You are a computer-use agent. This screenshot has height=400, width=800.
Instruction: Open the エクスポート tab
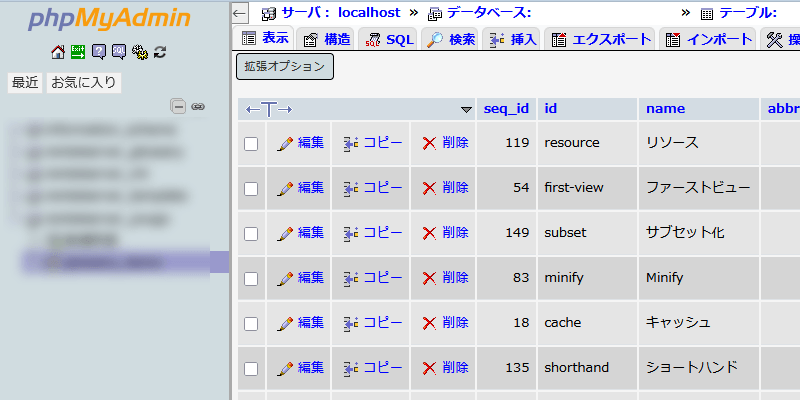point(601,39)
